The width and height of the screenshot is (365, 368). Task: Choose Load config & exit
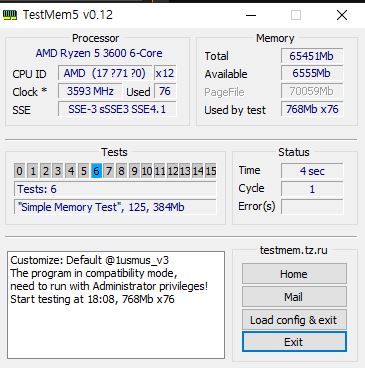pyautogui.click(x=294, y=320)
